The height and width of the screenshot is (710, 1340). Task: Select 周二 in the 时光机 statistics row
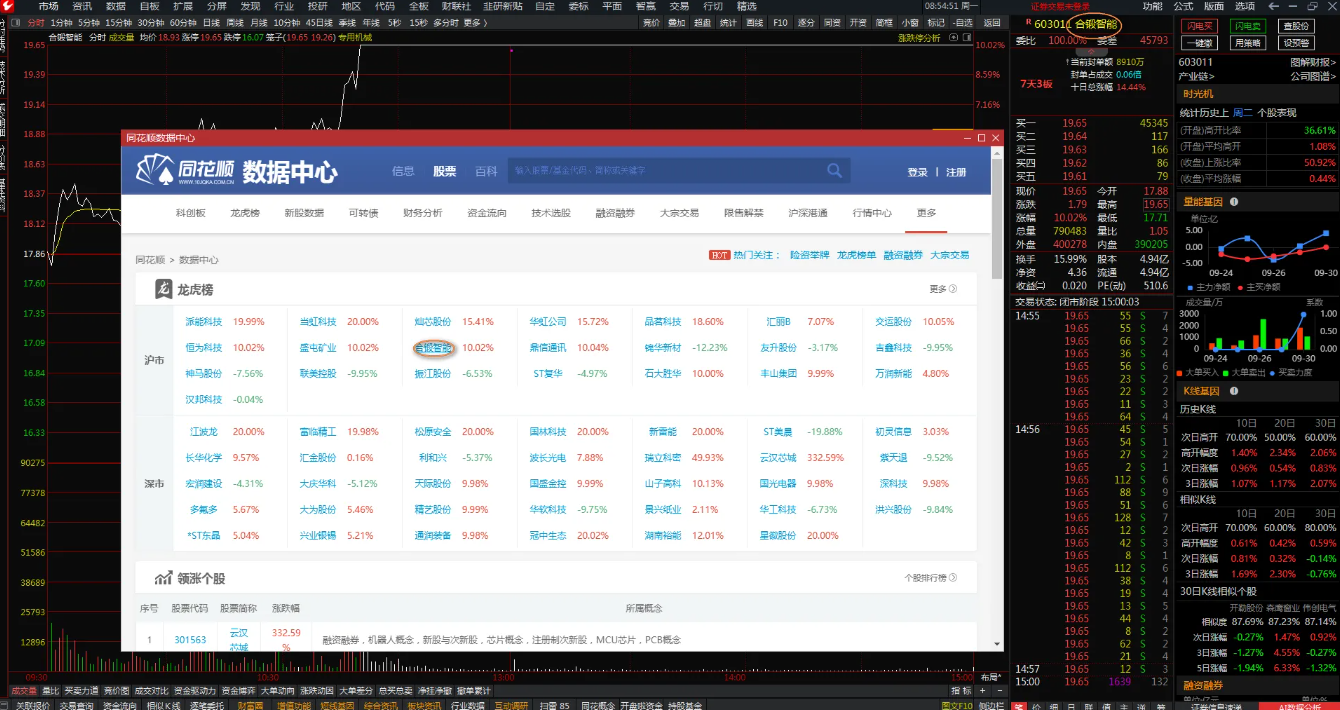[x=1242, y=112]
